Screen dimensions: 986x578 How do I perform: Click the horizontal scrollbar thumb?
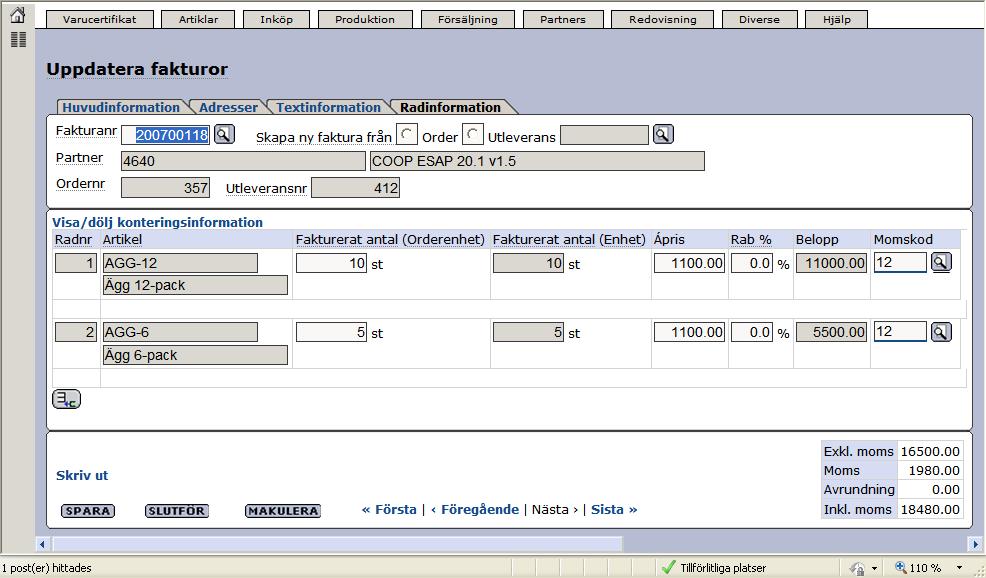(x=338, y=543)
